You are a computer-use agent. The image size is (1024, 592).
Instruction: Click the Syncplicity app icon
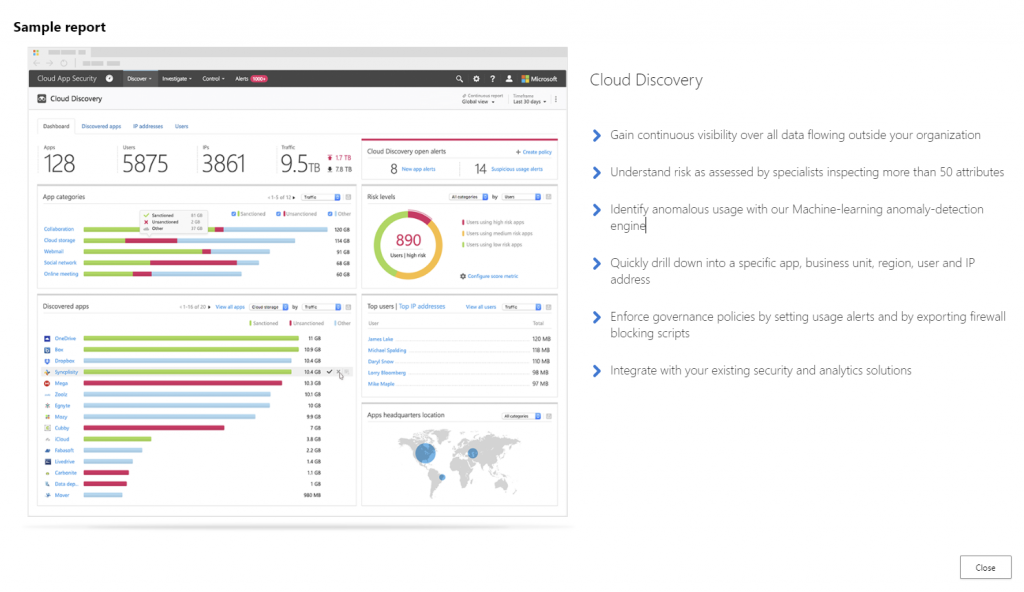47,372
